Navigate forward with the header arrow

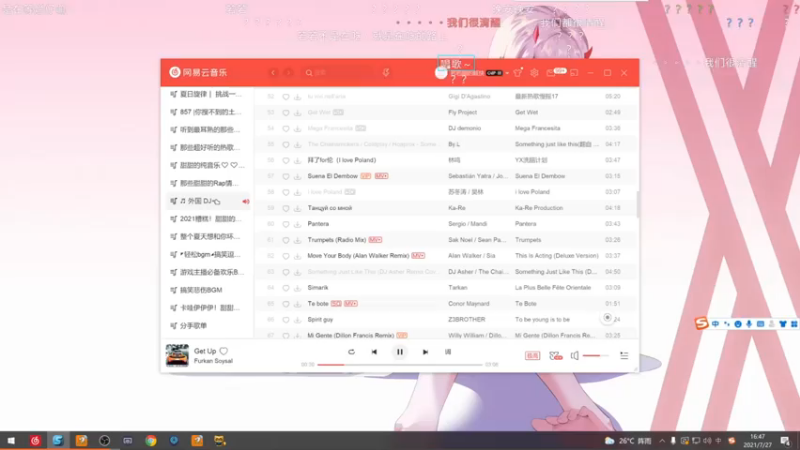tap(289, 73)
